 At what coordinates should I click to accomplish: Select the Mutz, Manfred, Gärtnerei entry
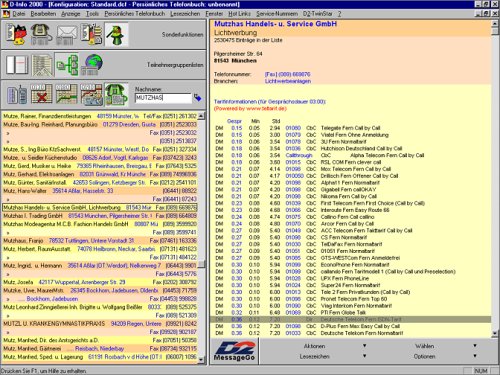point(100,348)
